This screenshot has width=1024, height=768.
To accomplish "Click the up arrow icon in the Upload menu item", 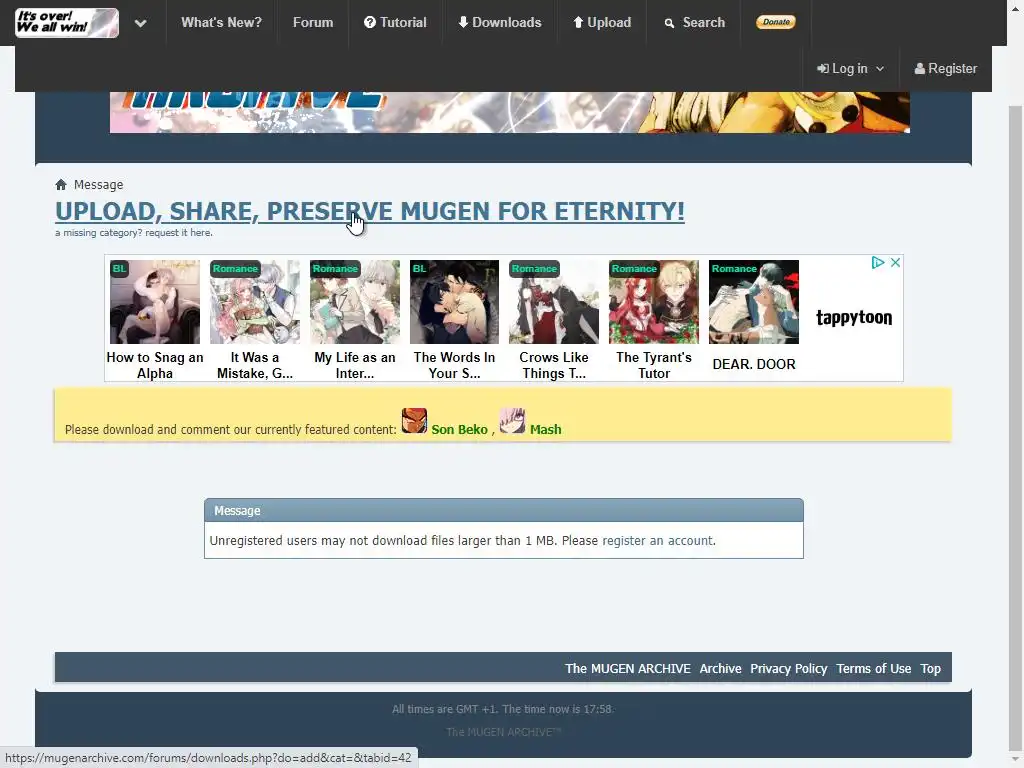I will click(578, 22).
